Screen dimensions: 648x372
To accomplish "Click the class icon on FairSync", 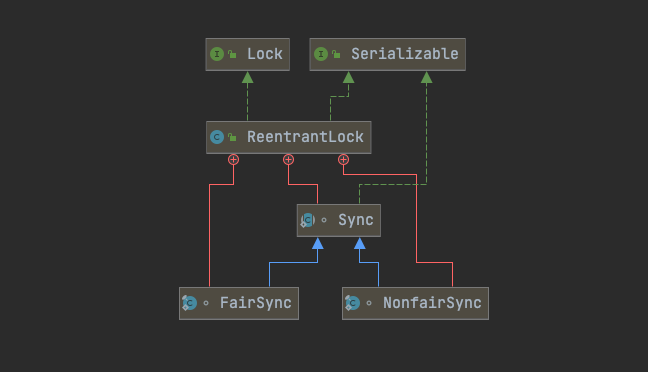I will click(189, 303).
